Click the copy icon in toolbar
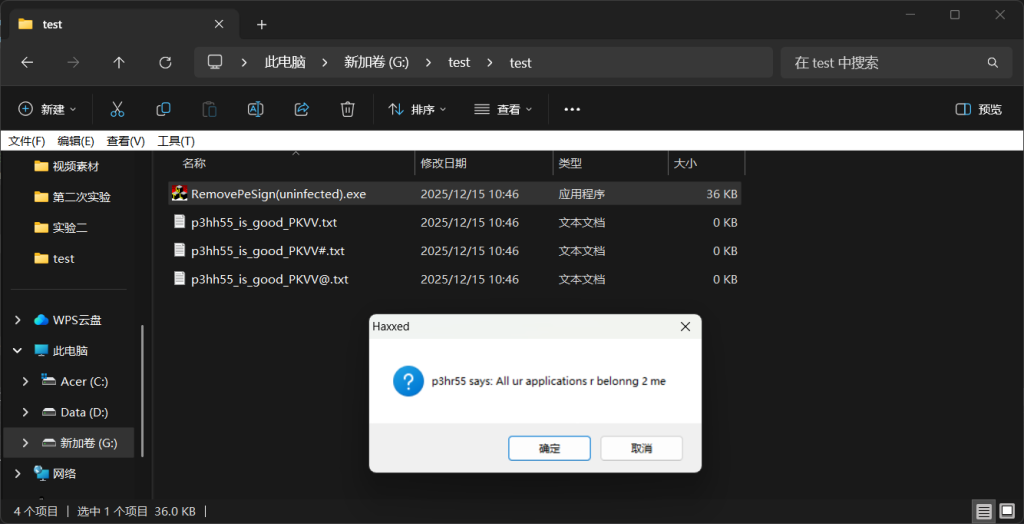Viewport: 1024px width, 524px height. click(x=163, y=109)
